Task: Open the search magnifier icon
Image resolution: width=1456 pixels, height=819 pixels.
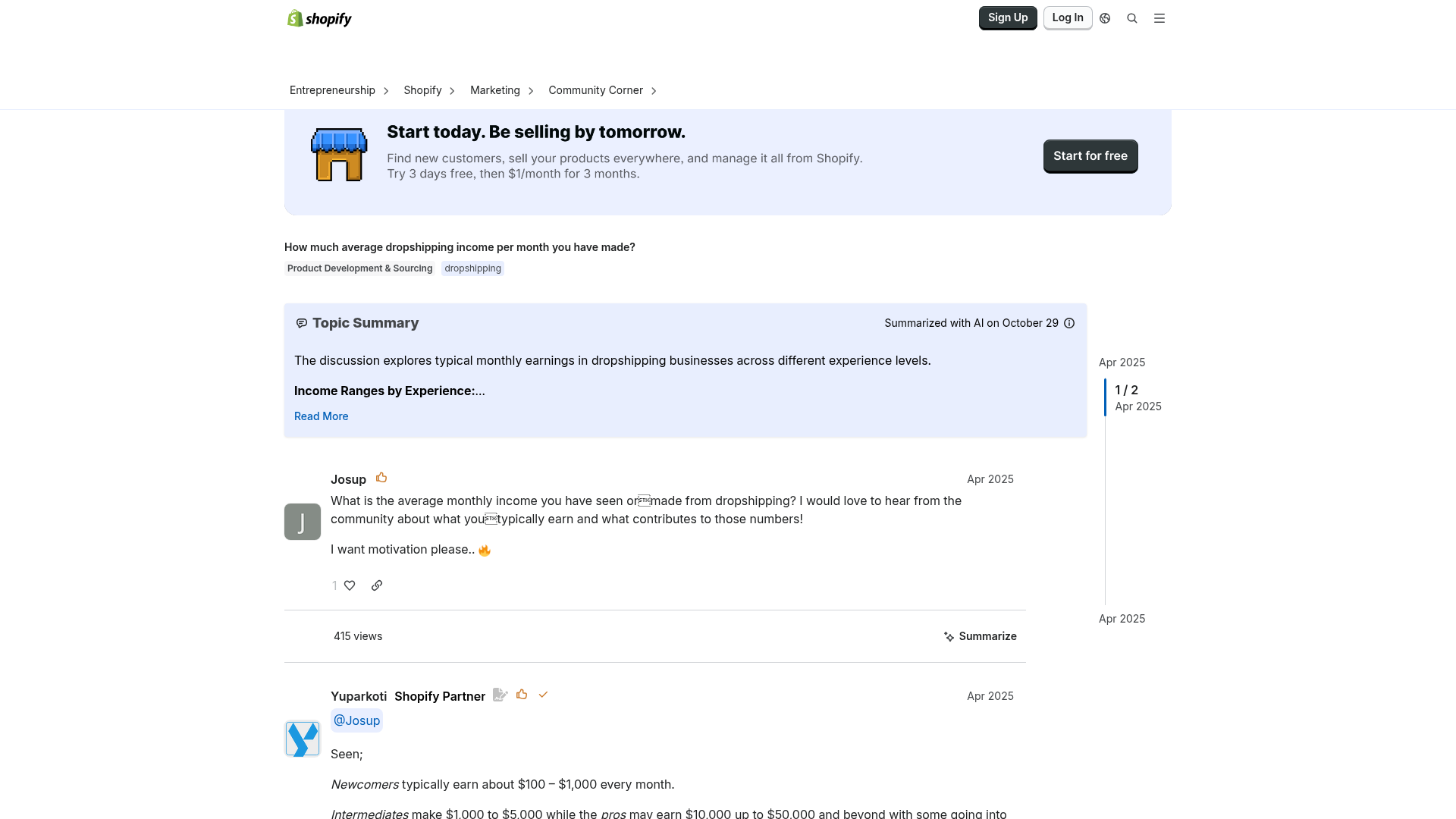Action: point(1132,18)
